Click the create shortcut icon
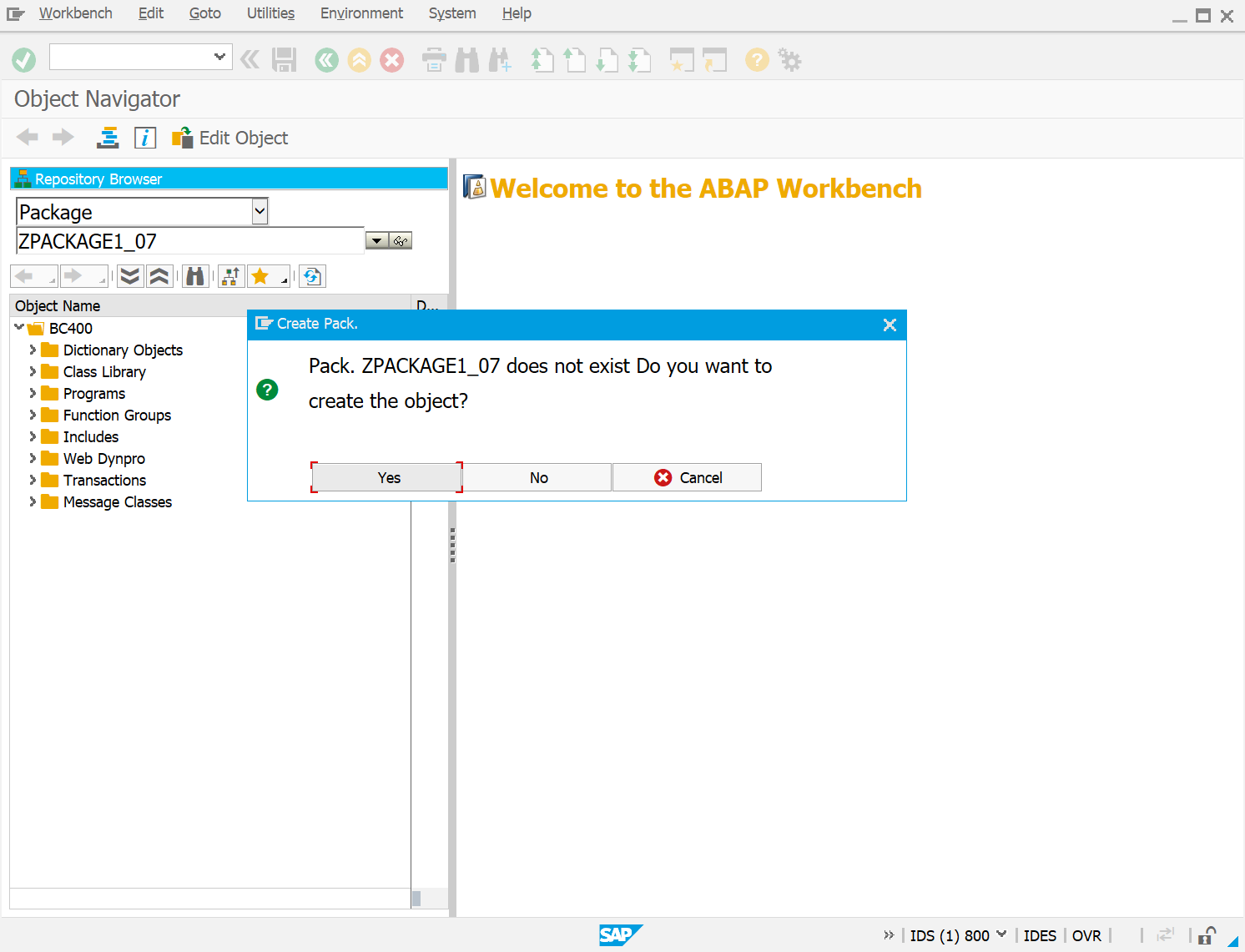1245x952 pixels. pos(715,60)
